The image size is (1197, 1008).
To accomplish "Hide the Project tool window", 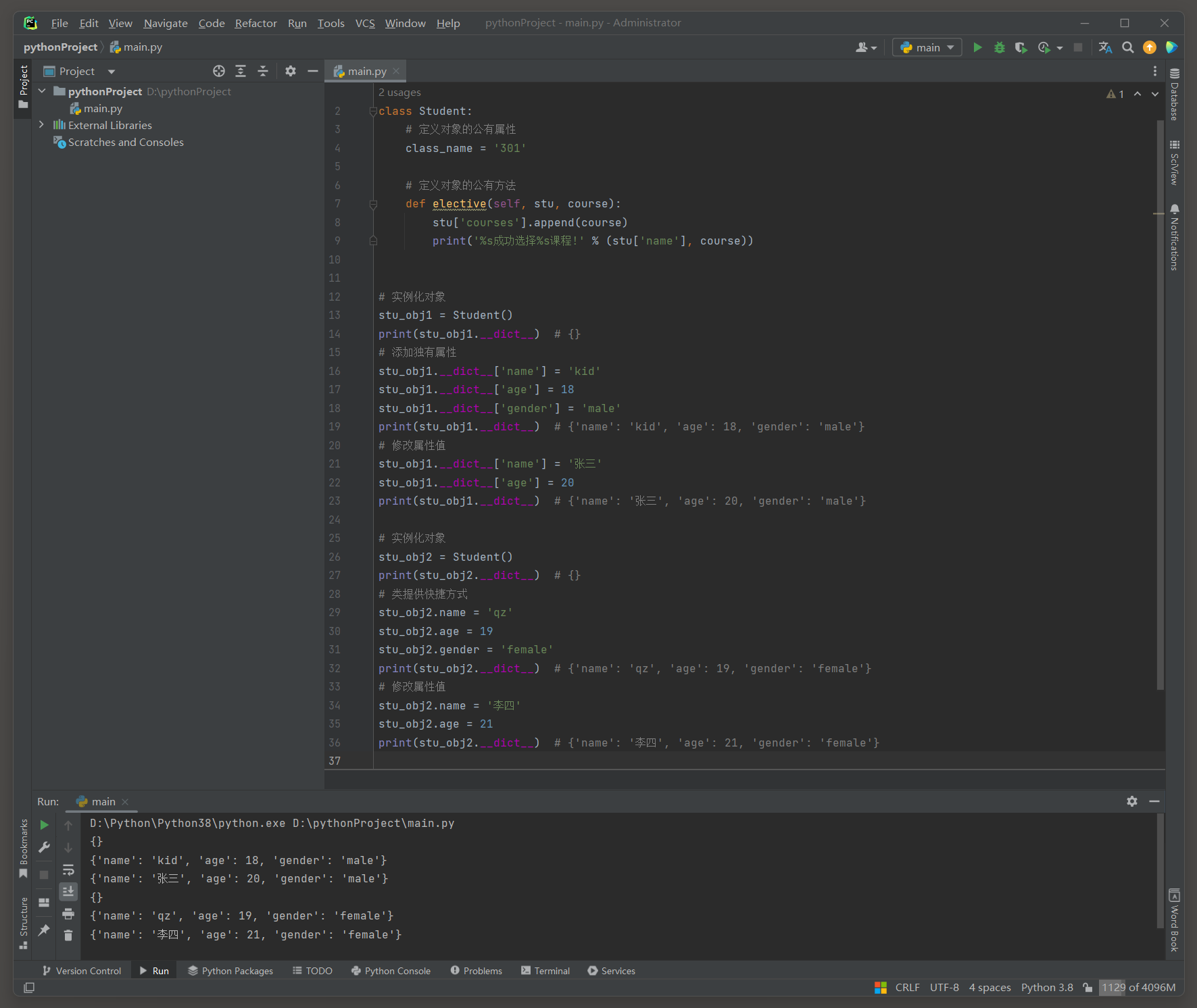I will tap(312, 71).
